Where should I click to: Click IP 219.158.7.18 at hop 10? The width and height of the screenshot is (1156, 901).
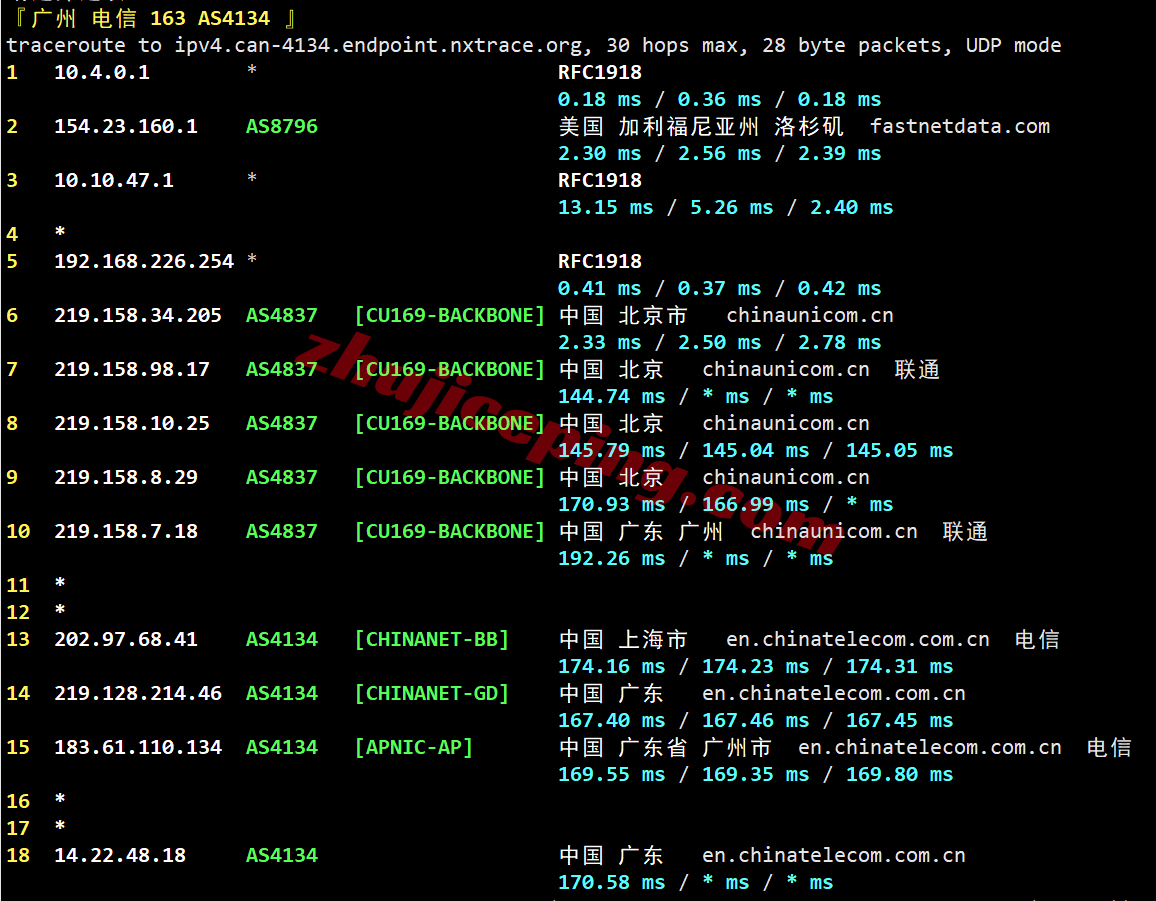[x=126, y=532]
